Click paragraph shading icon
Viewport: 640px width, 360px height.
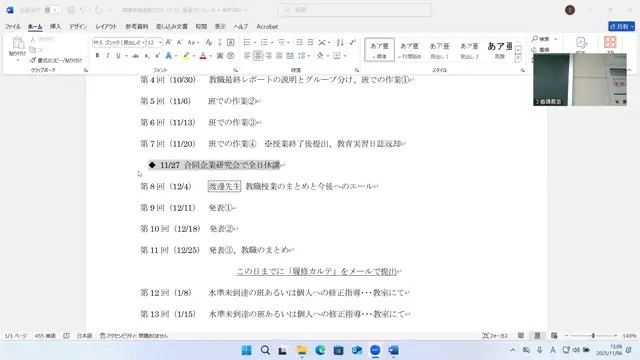[x=320, y=56]
